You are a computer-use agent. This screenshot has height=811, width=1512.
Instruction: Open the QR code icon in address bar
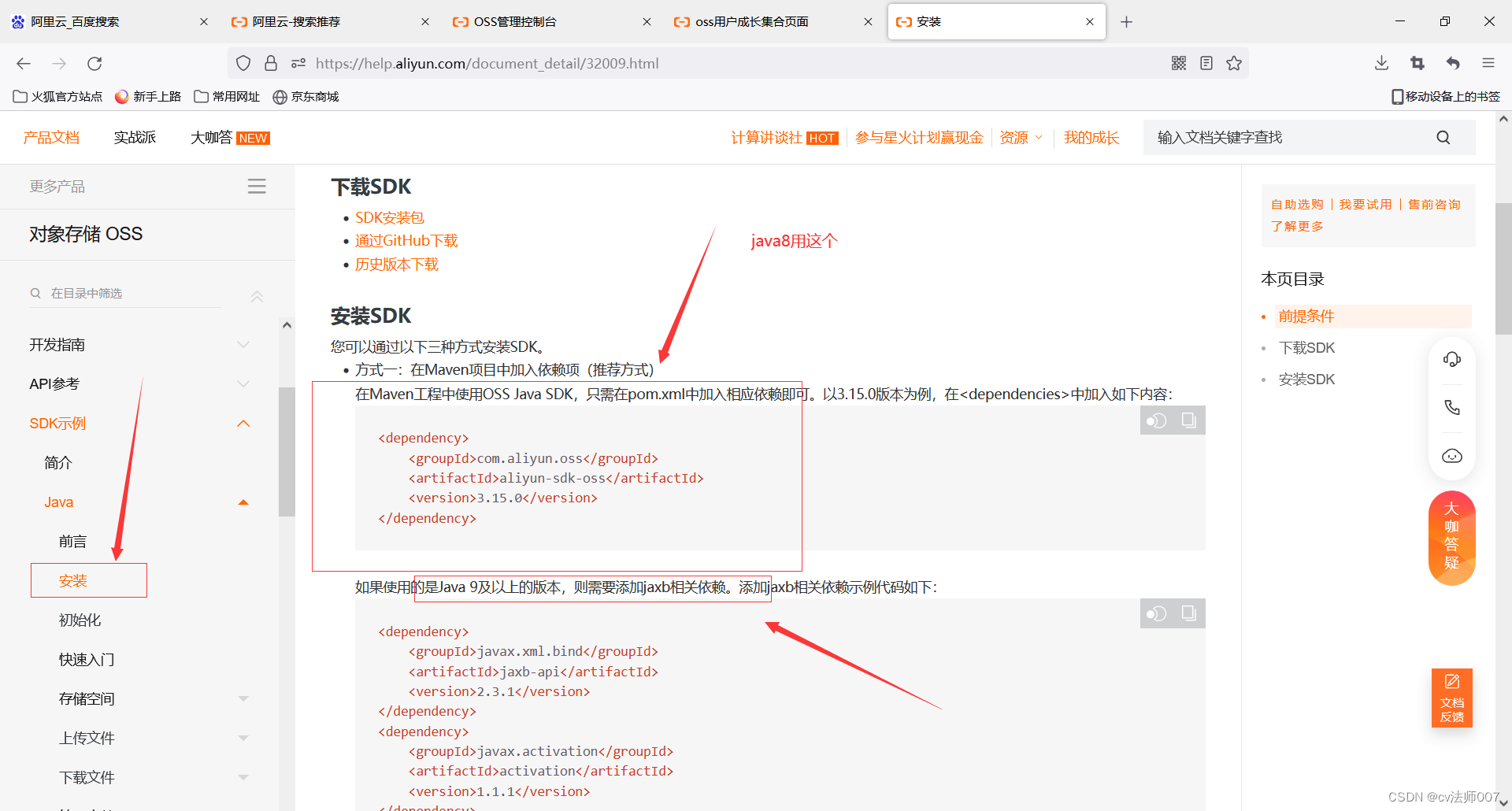tap(1178, 63)
